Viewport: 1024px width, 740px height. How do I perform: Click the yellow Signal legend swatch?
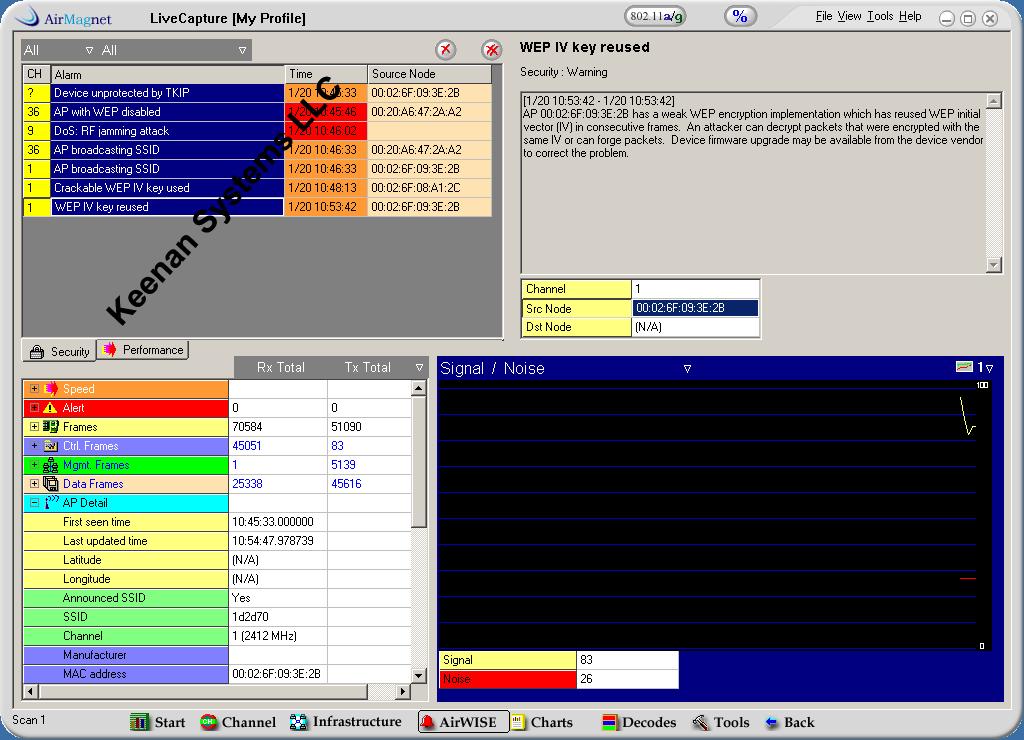click(507, 660)
